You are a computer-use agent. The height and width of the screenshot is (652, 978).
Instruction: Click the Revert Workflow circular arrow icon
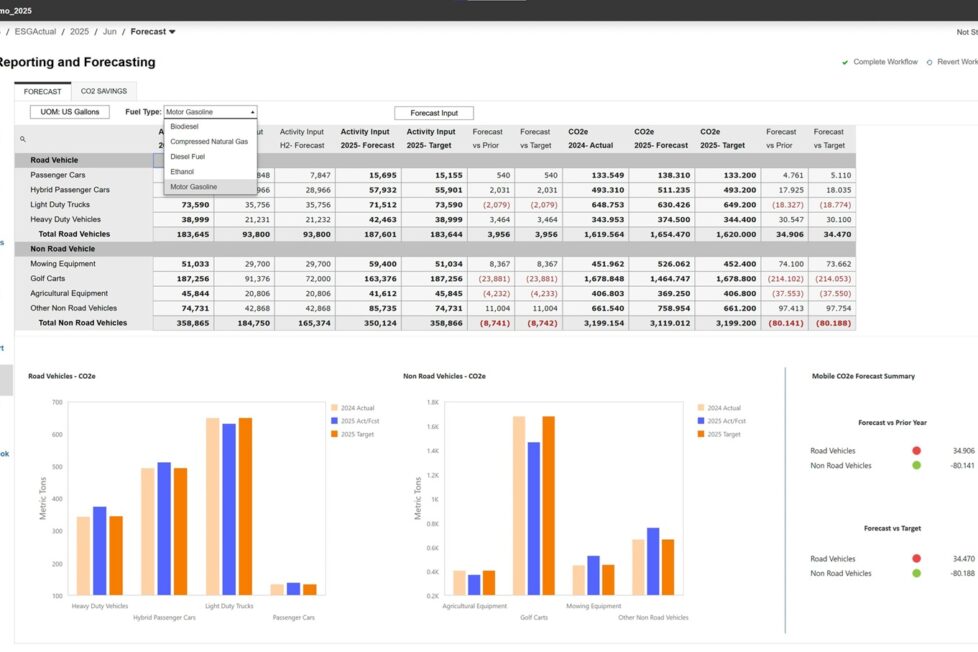929,62
